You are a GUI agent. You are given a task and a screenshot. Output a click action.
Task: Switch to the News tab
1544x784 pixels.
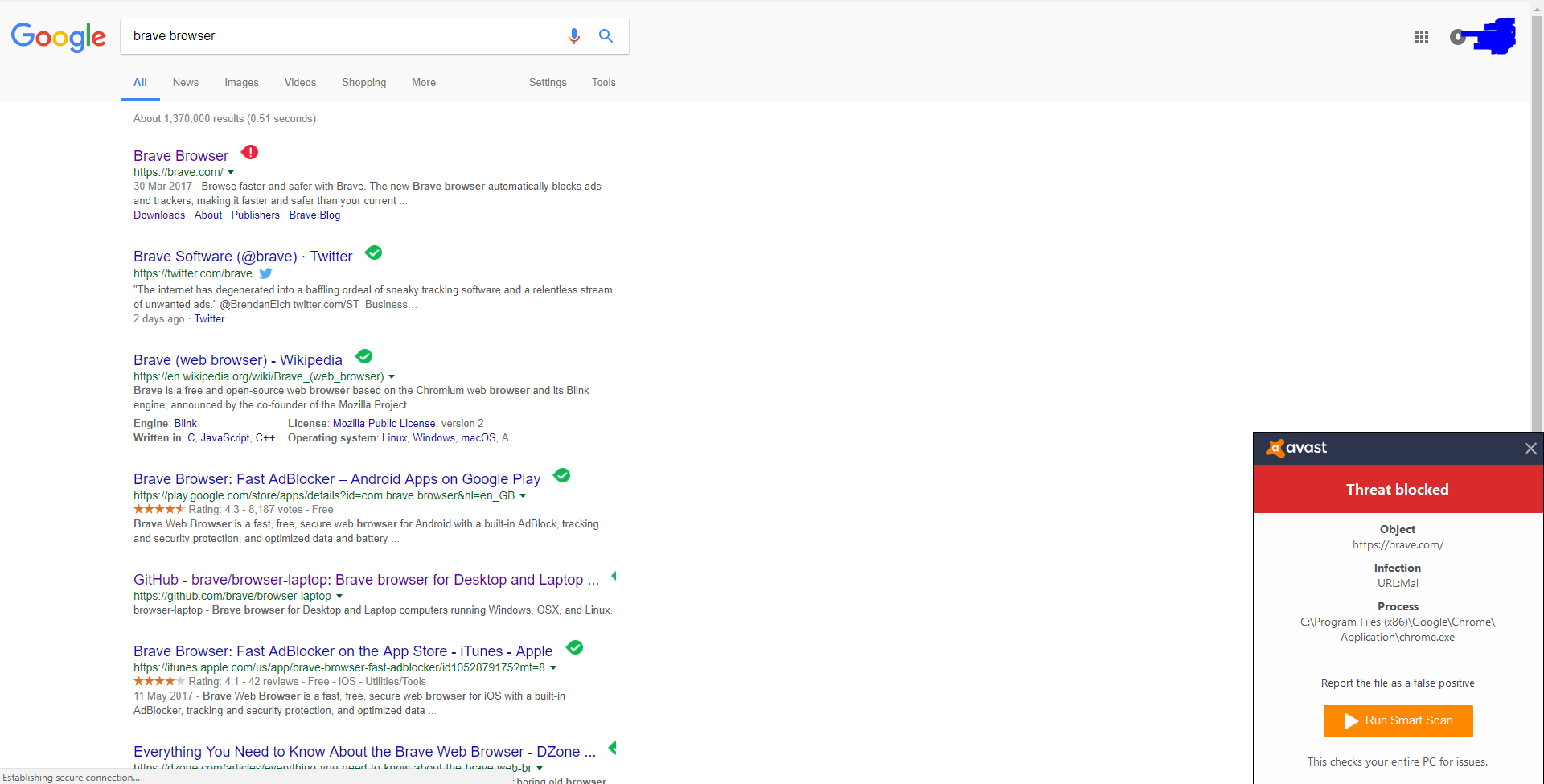186,83
